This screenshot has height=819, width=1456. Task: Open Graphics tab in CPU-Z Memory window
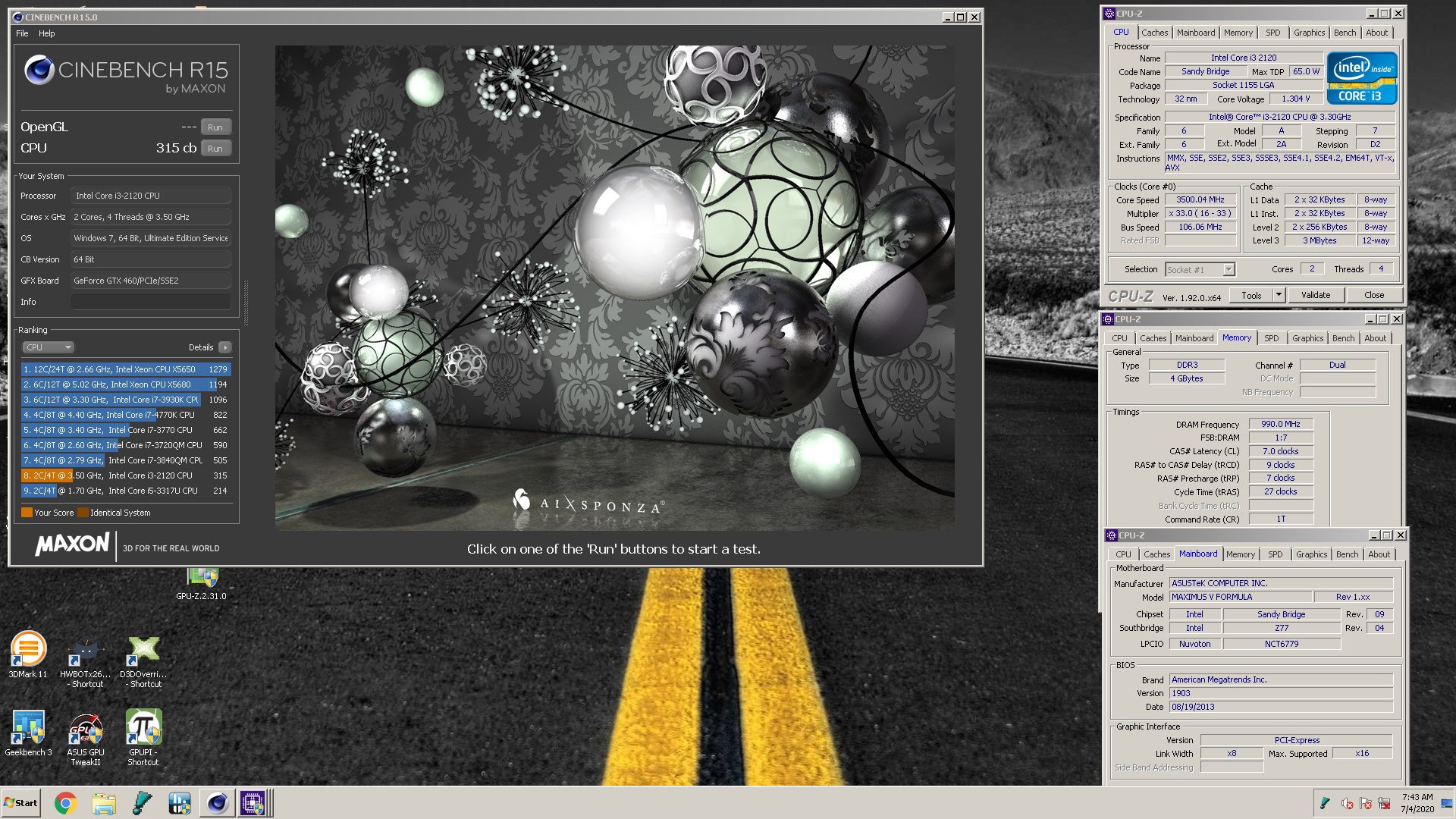click(1308, 338)
